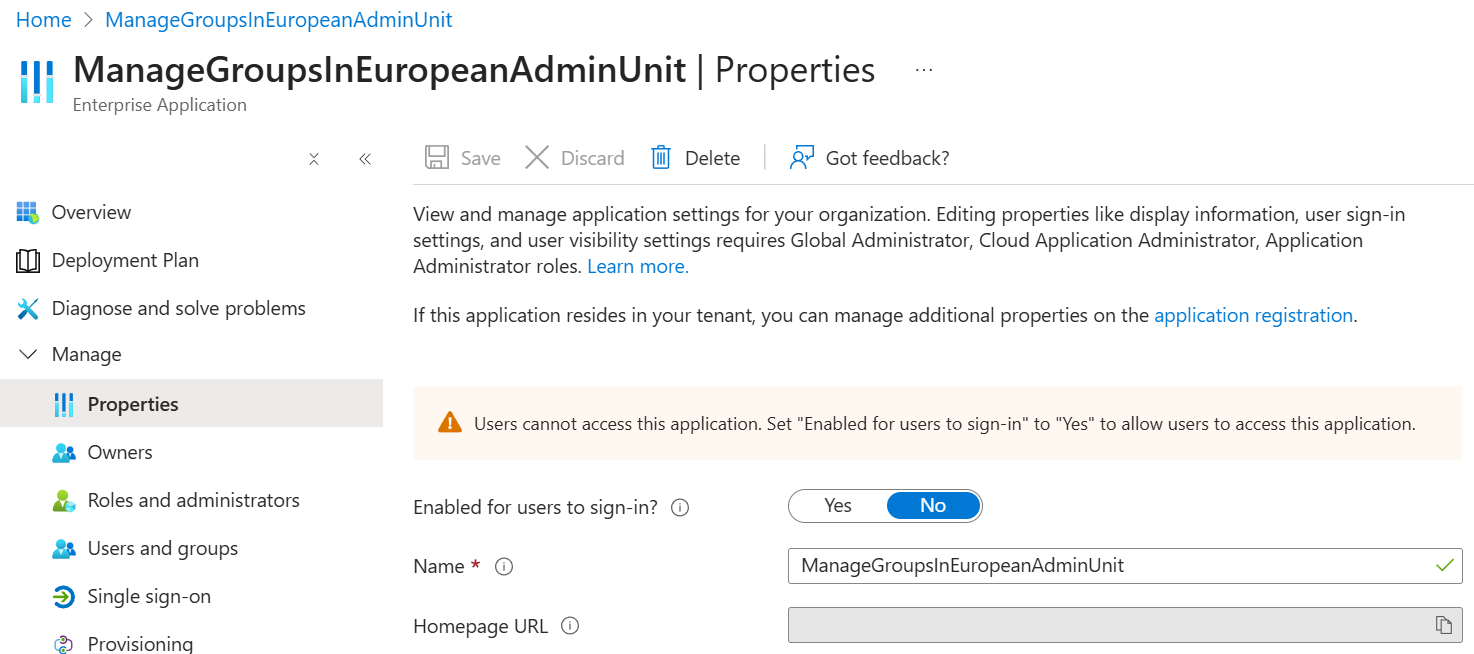Click the feedback person icon
The width and height of the screenshot is (1474, 654).
point(802,158)
